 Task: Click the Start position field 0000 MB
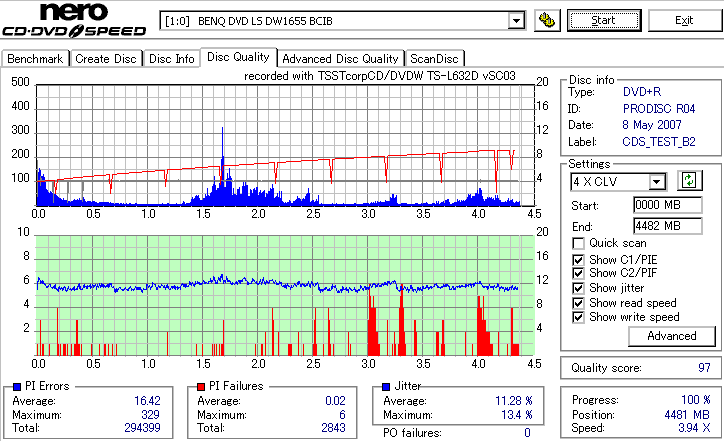coord(668,205)
